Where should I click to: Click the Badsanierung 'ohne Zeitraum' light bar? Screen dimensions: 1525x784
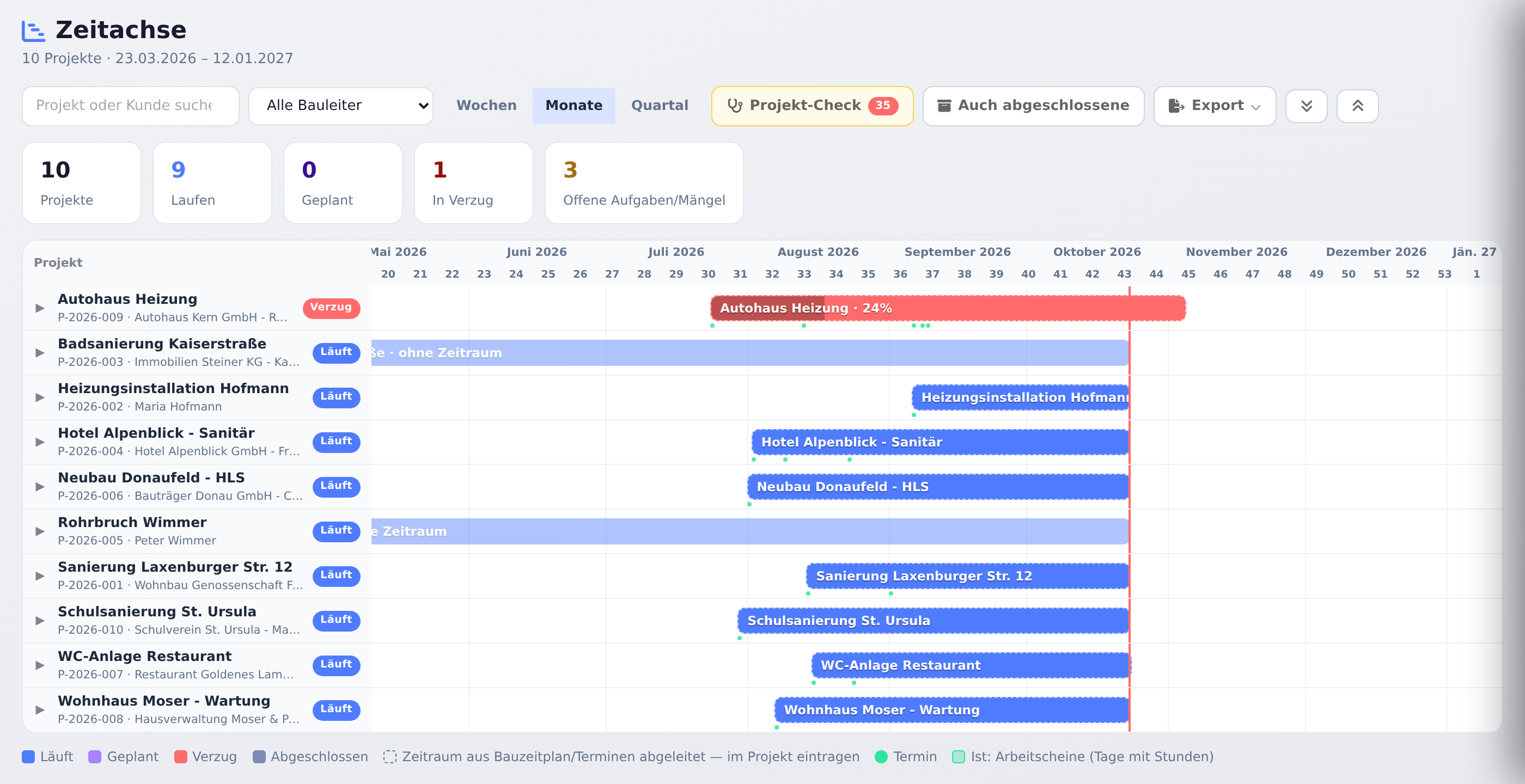pyautogui.click(x=750, y=353)
